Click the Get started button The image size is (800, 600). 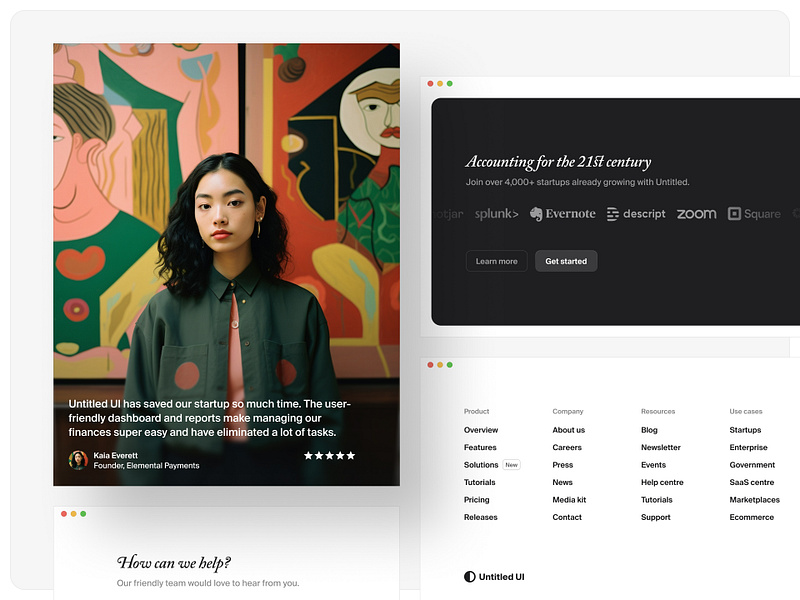[566, 261]
